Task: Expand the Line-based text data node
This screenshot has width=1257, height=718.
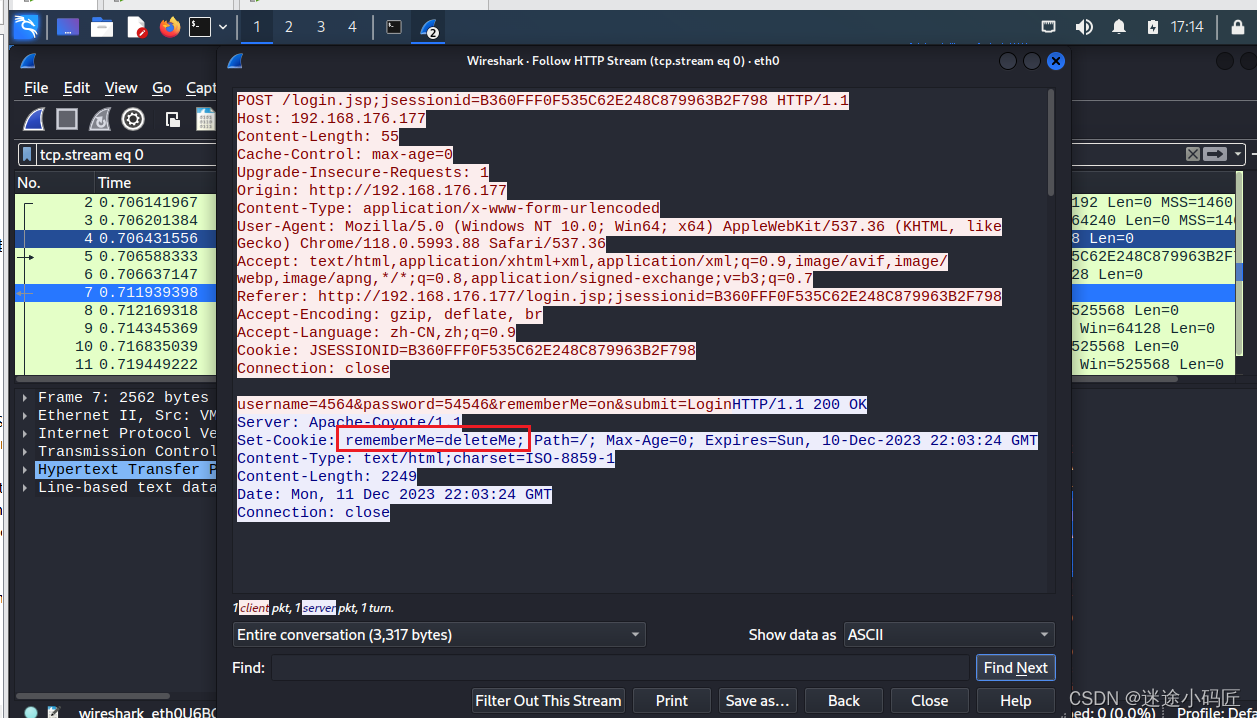Action: tap(25, 487)
